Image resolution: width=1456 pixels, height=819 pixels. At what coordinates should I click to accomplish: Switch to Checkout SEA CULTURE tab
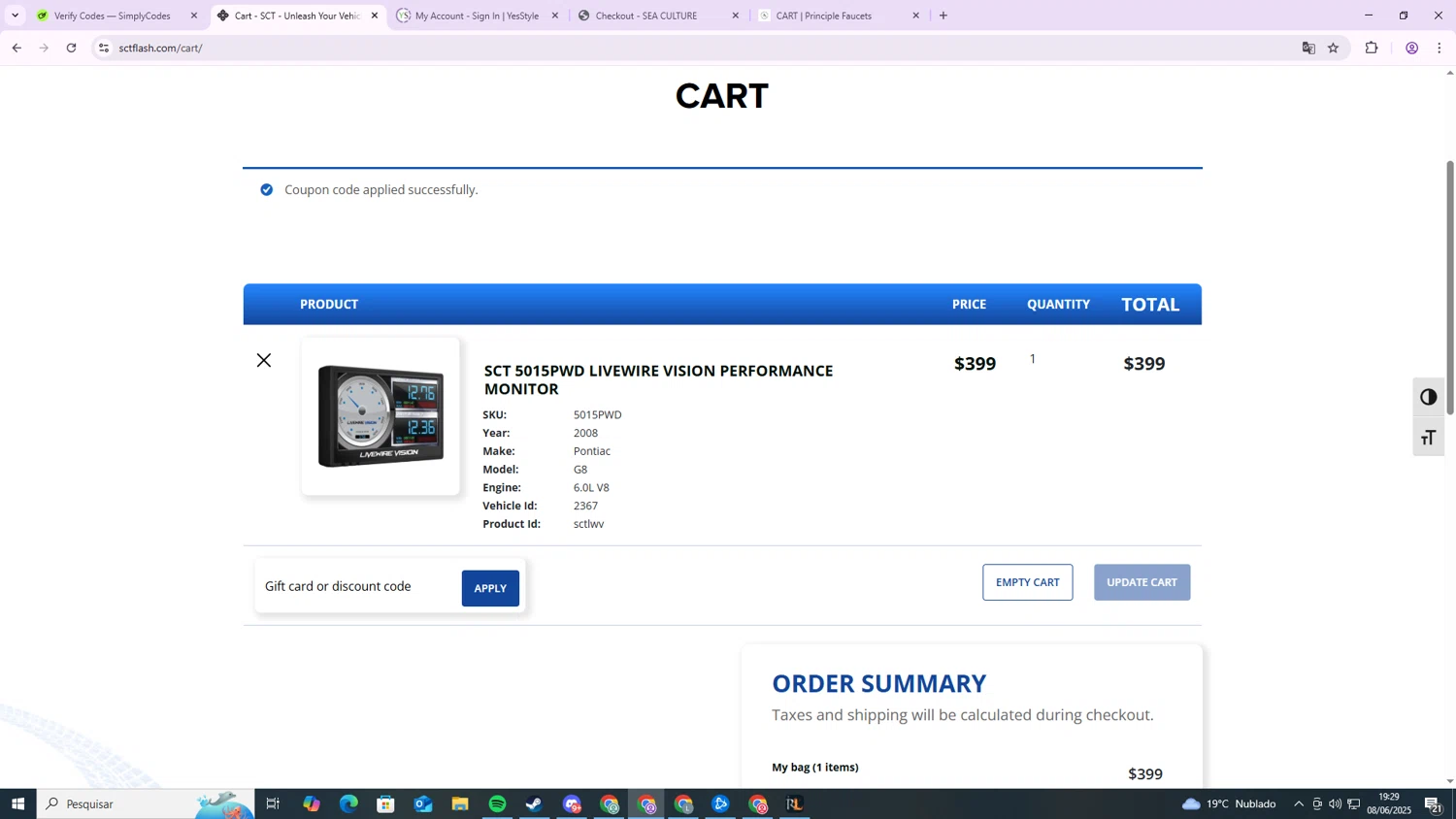646,16
